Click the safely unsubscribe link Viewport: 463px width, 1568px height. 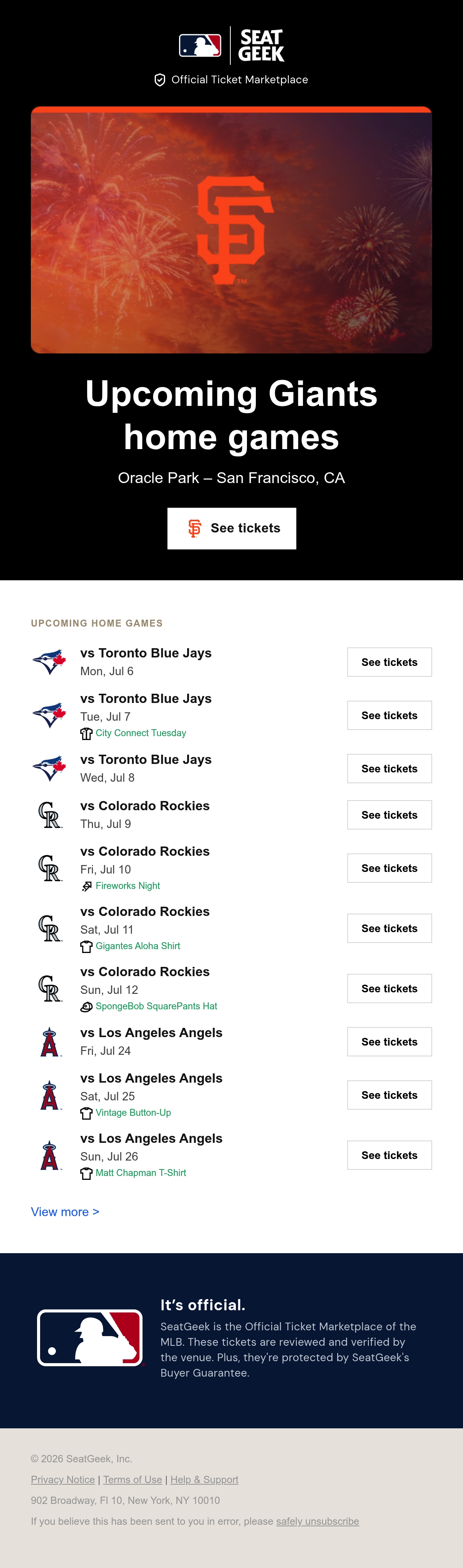coord(318,1521)
